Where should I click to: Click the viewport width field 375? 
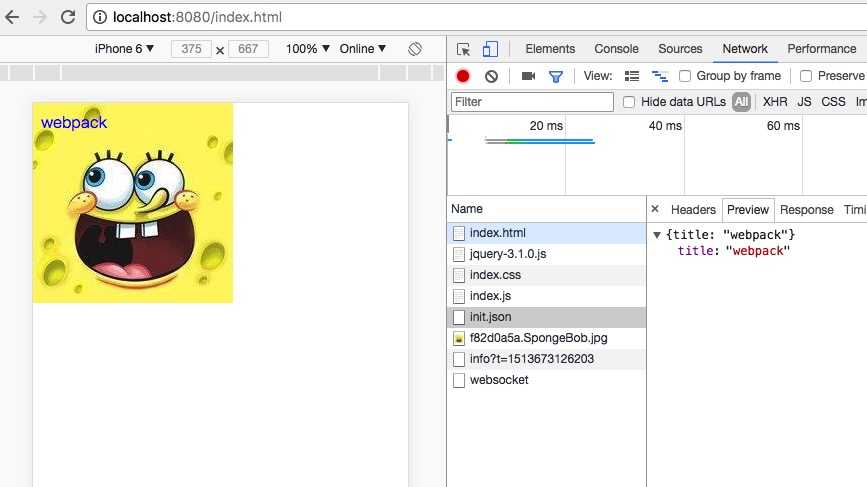coord(191,49)
